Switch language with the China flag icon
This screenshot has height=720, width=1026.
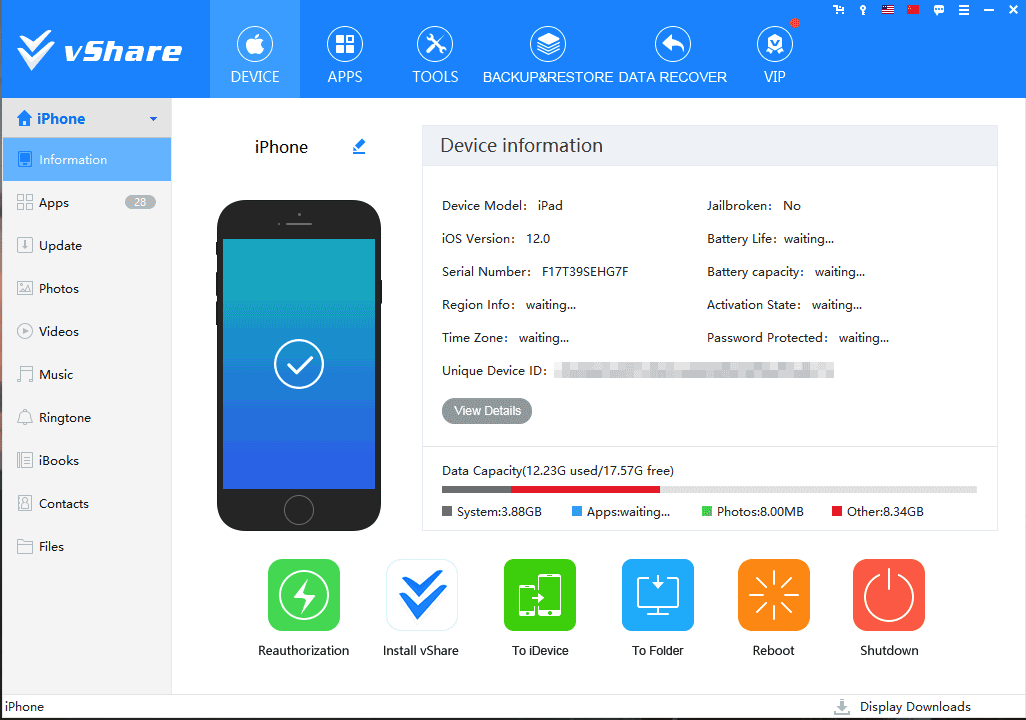[x=913, y=10]
